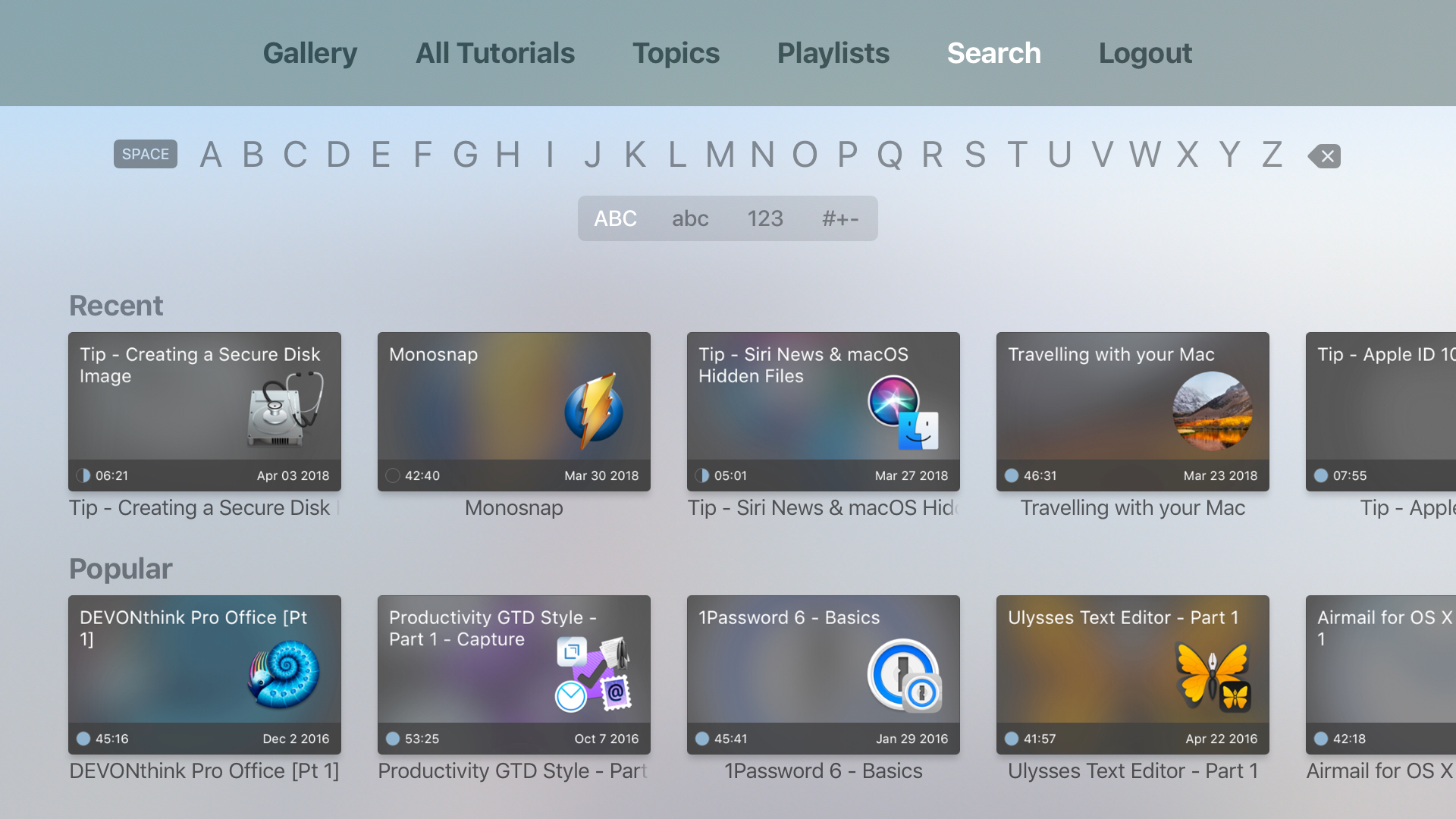Click the Monosnap lightning bolt icon
Image resolution: width=1456 pixels, height=819 pixels.
click(594, 410)
